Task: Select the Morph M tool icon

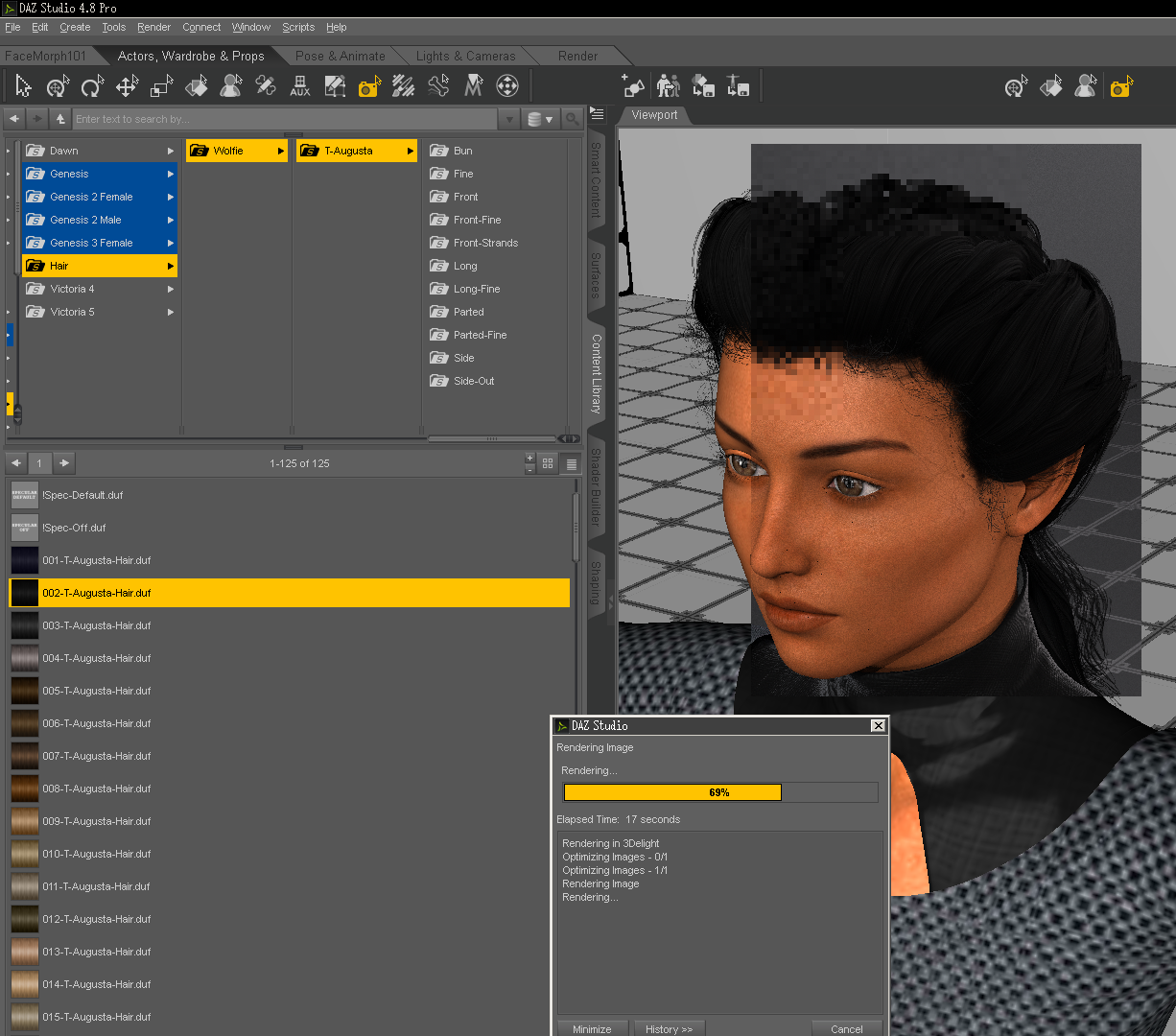Action: tap(473, 87)
